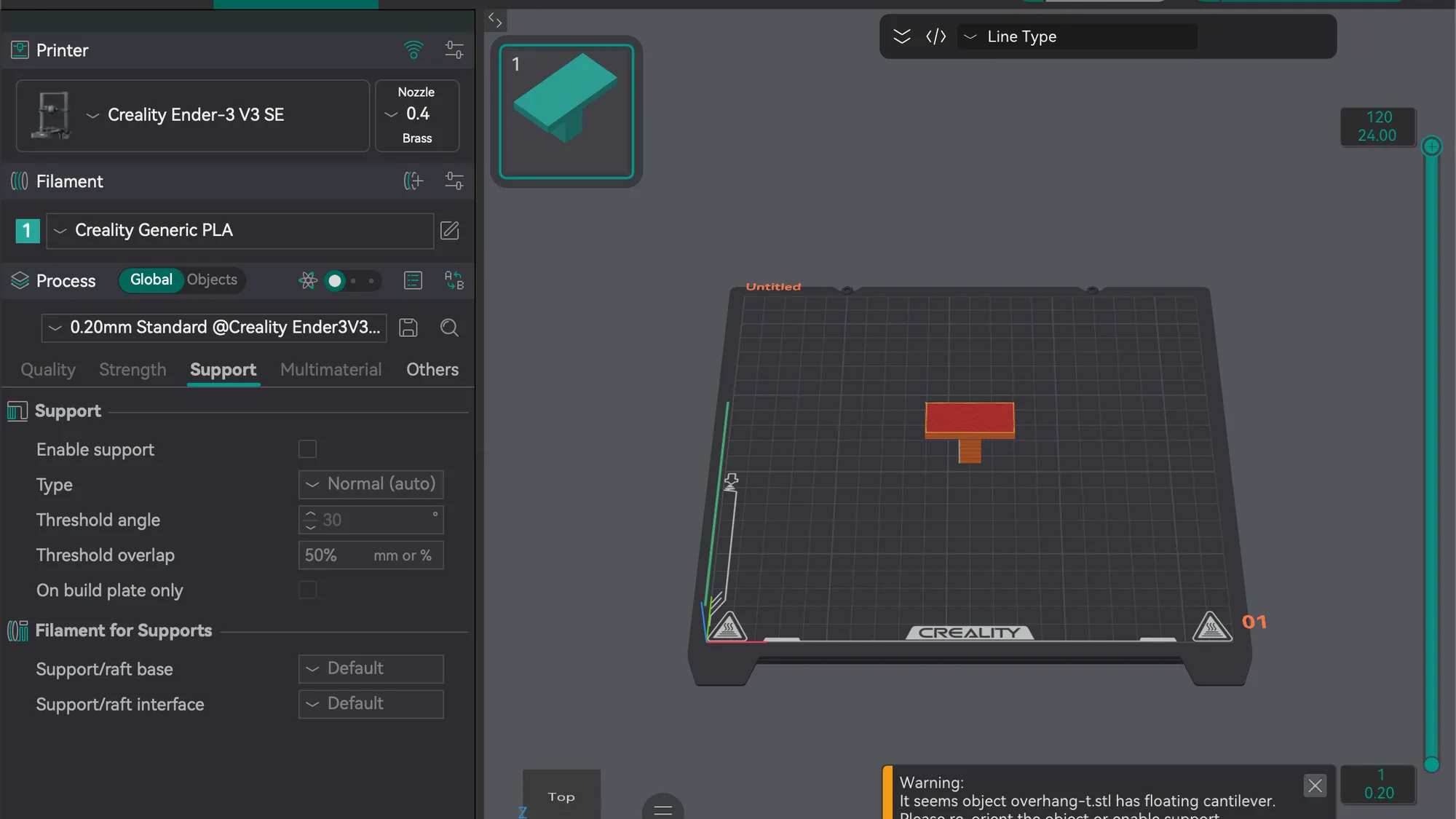Click the Threshold angle stepper arrows
The height and width of the screenshot is (819, 1456).
coord(311,520)
